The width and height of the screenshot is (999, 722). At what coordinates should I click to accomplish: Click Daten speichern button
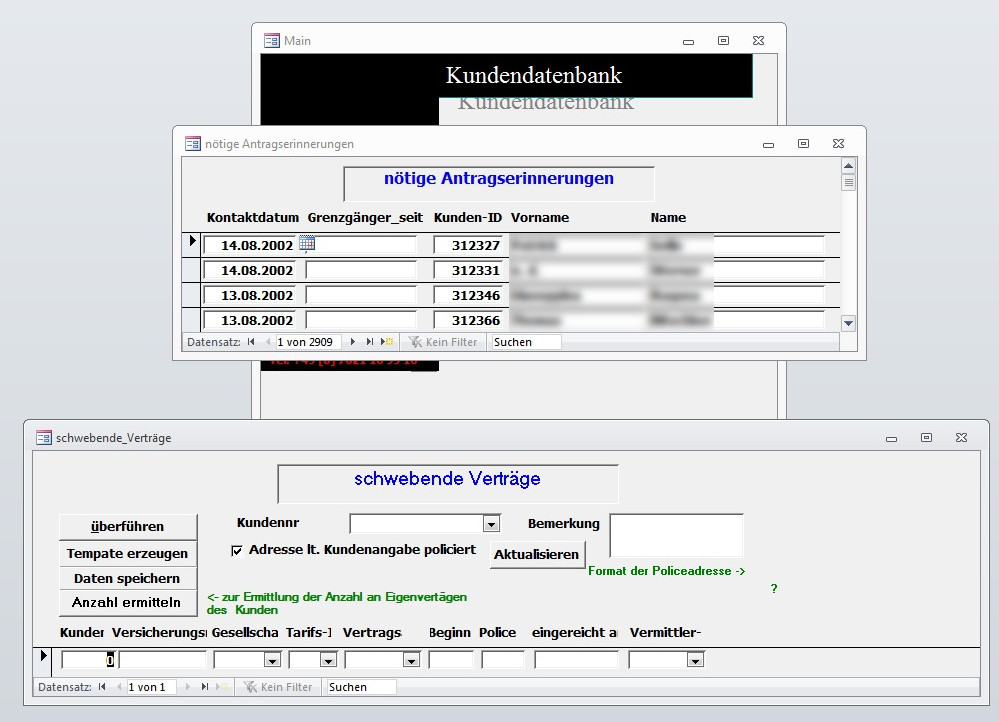click(x=127, y=578)
